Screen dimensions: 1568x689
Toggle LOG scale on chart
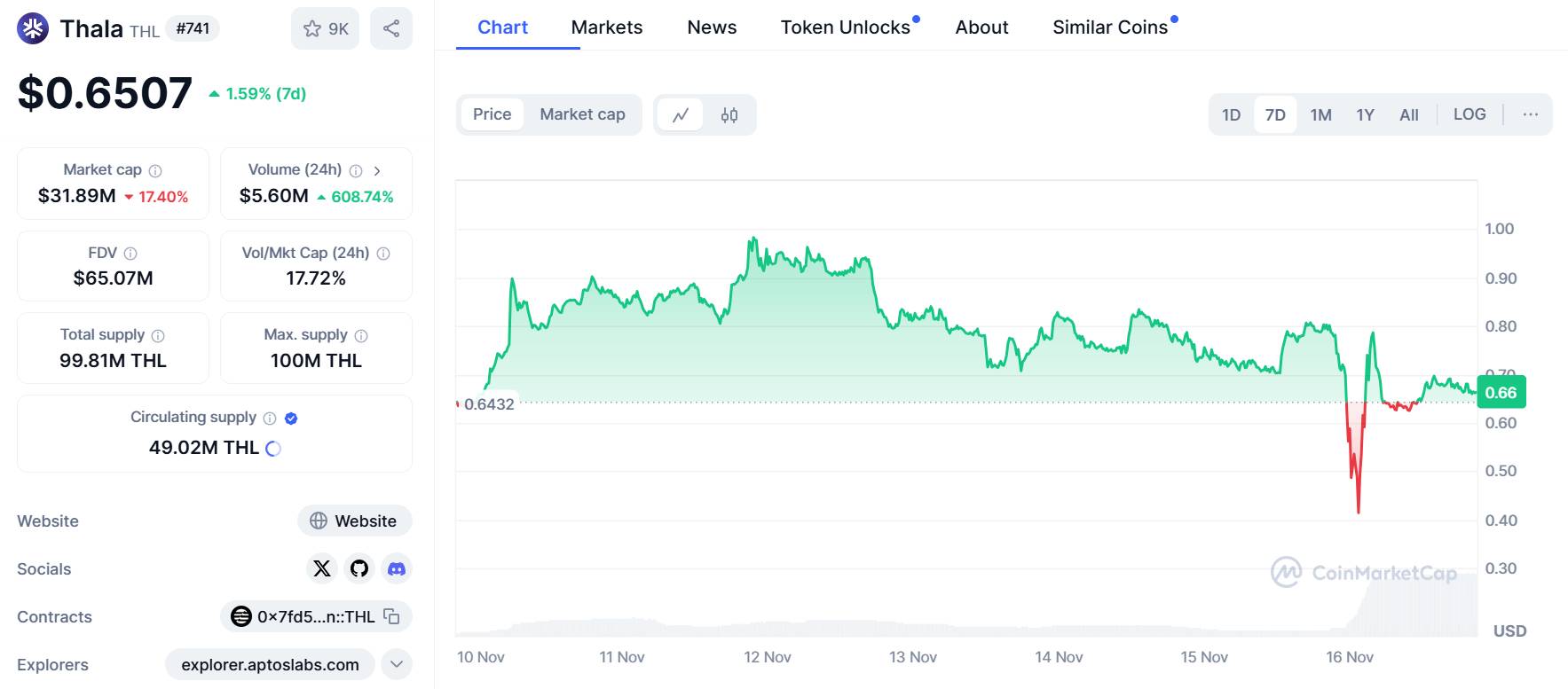pos(1470,114)
